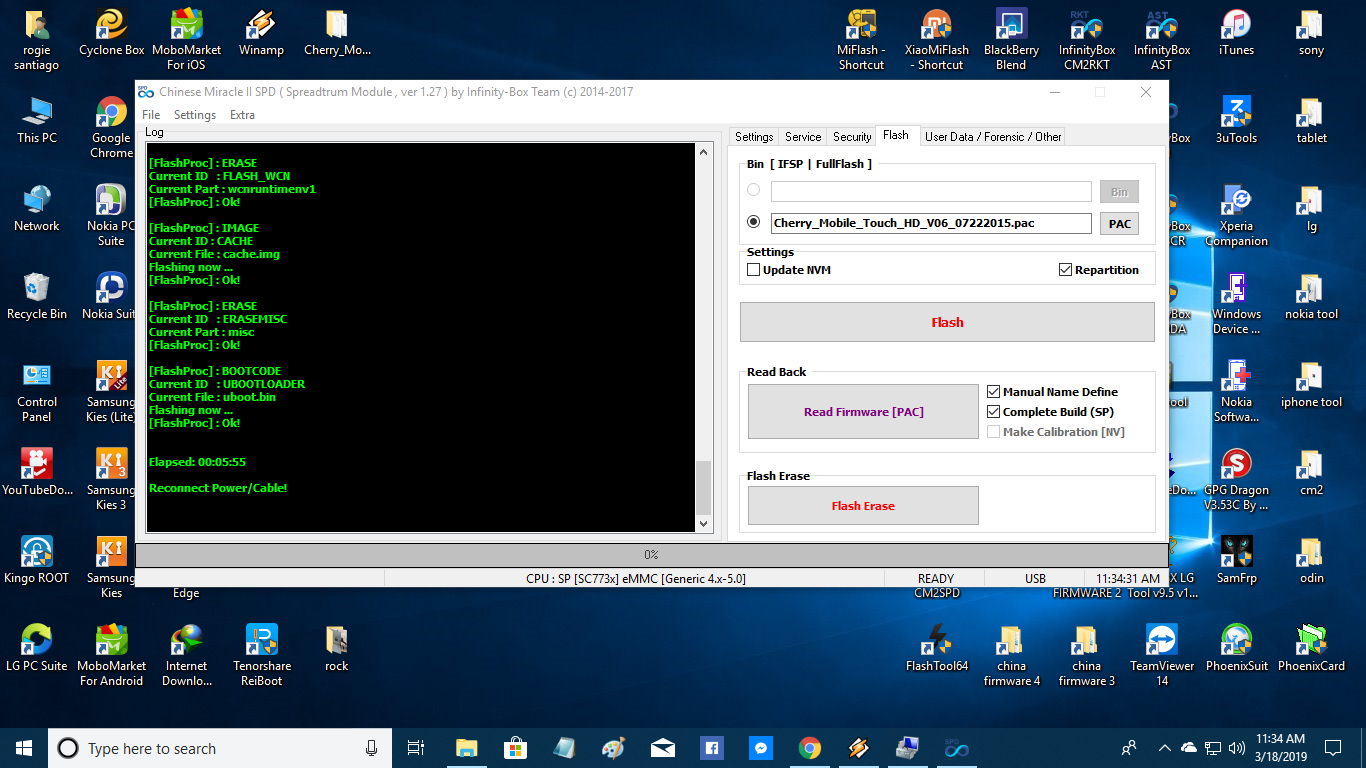
Task: Open Messenger from the taskbar
Action: 761,748
